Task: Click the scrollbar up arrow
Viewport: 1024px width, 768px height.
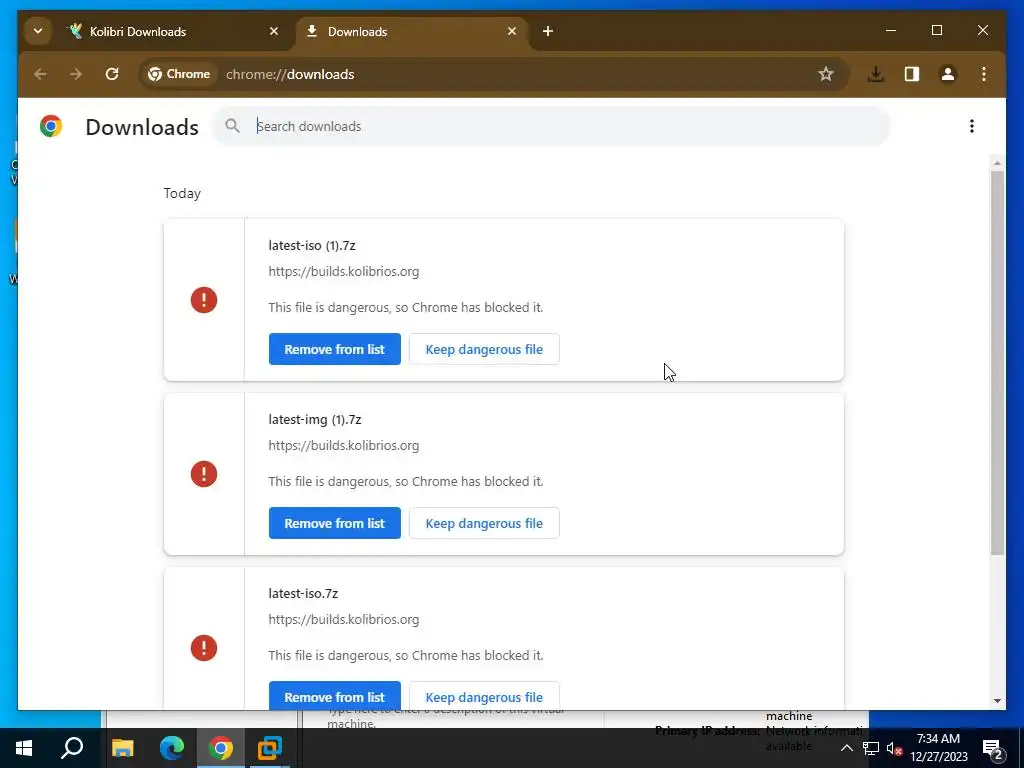Action: tap(997, 163)
